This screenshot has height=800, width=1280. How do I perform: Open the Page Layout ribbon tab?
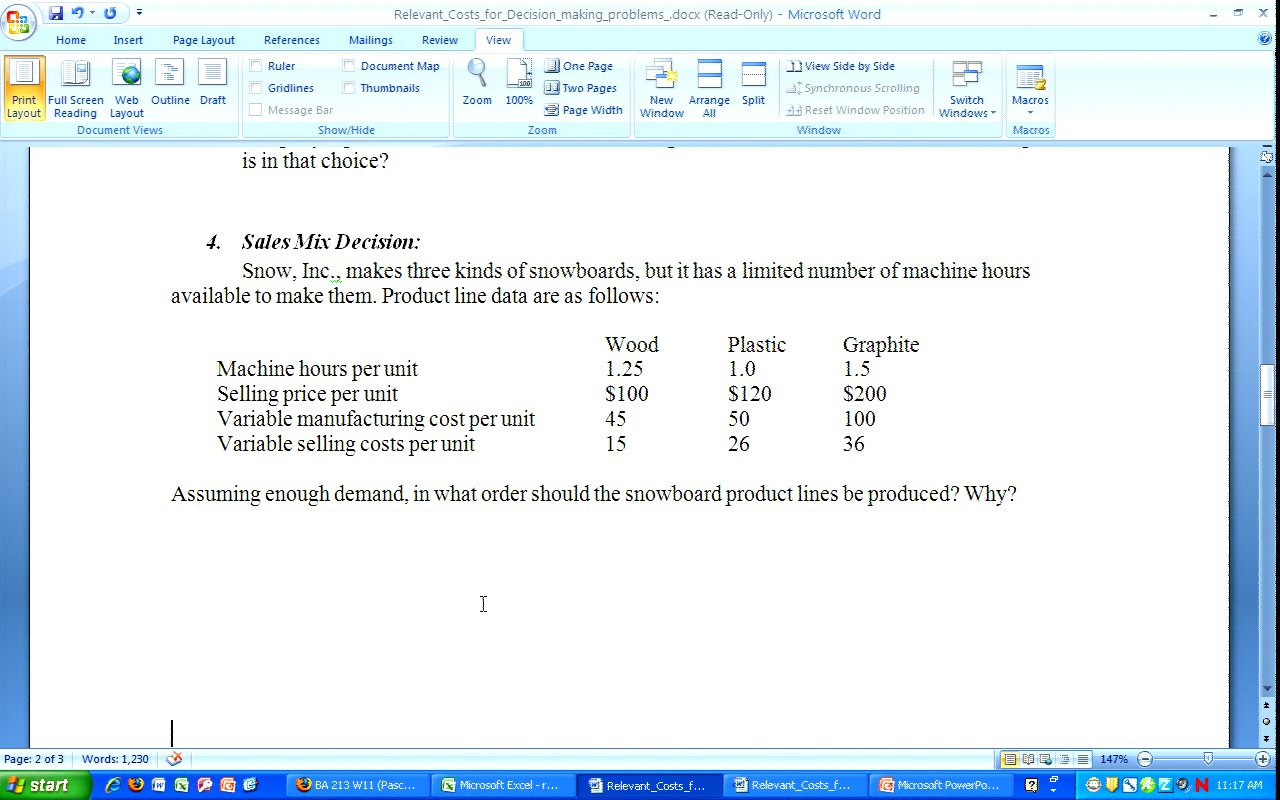pyautogui.click(x=203, y=40)
